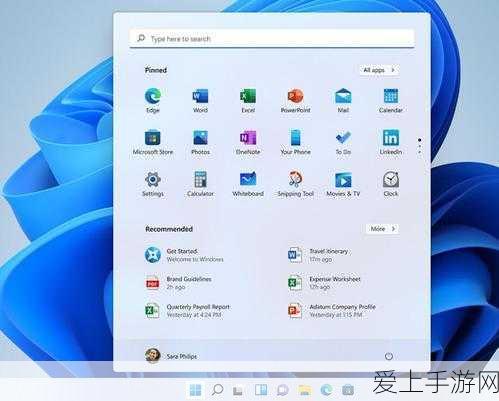
Task: Open the Calendar app
Action: tap(391, 100)
